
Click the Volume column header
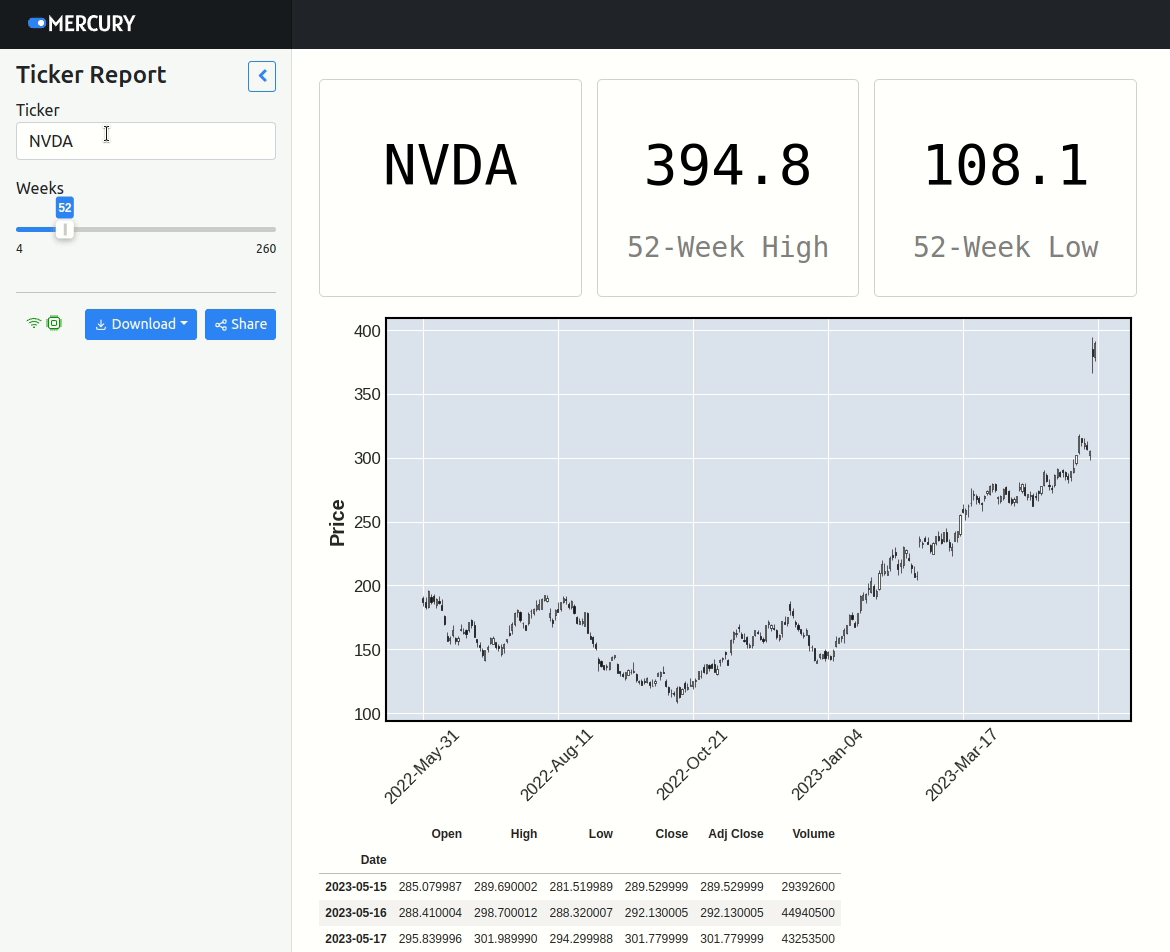point(813,833)
